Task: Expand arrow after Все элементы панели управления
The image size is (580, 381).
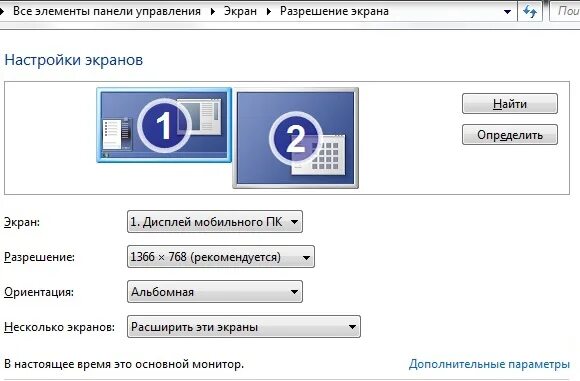Action: 213,12
